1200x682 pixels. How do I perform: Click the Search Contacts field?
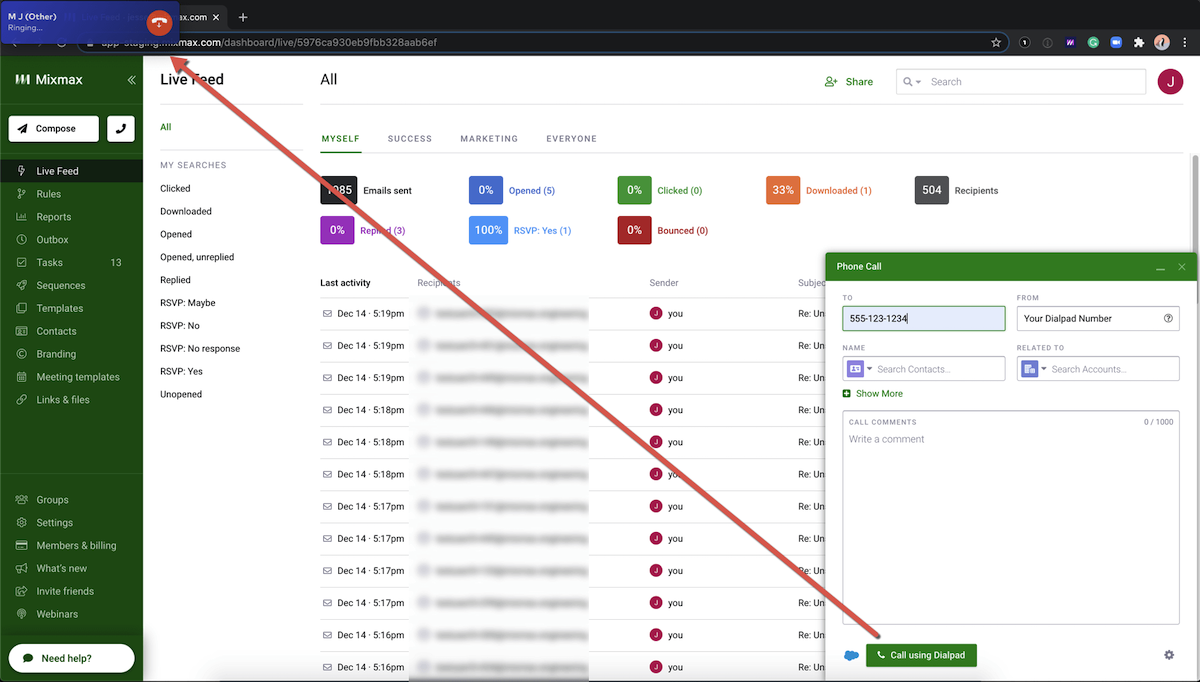click(938, 369)
